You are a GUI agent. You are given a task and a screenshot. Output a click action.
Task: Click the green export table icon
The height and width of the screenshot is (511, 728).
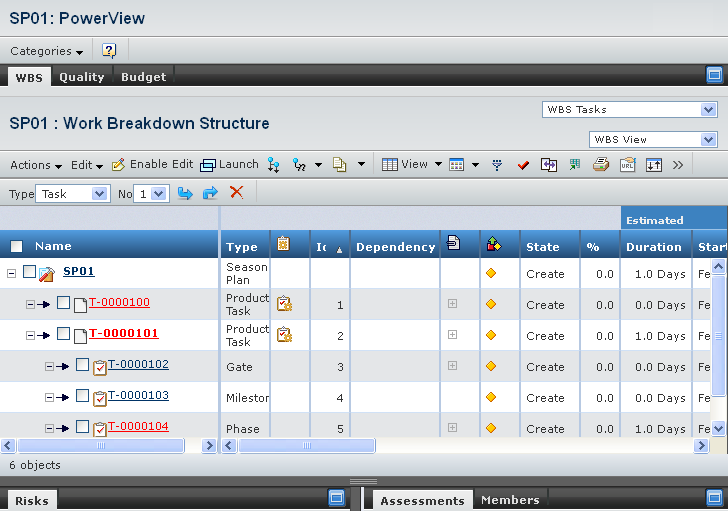click(x=575, y=164)
